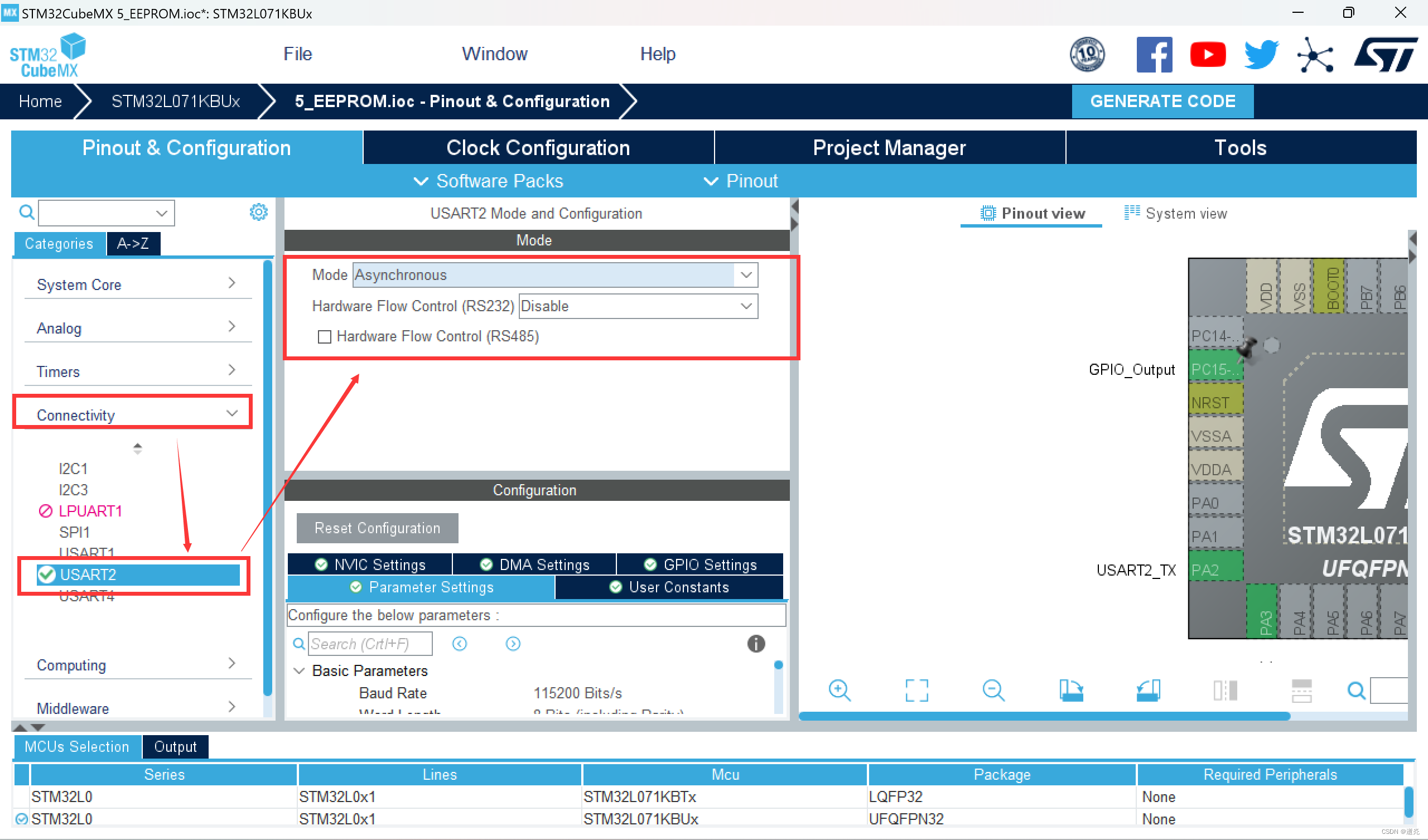Switch to Project Manager tab
Viewport: 1428px width, 840px height.
pos(889,147)
